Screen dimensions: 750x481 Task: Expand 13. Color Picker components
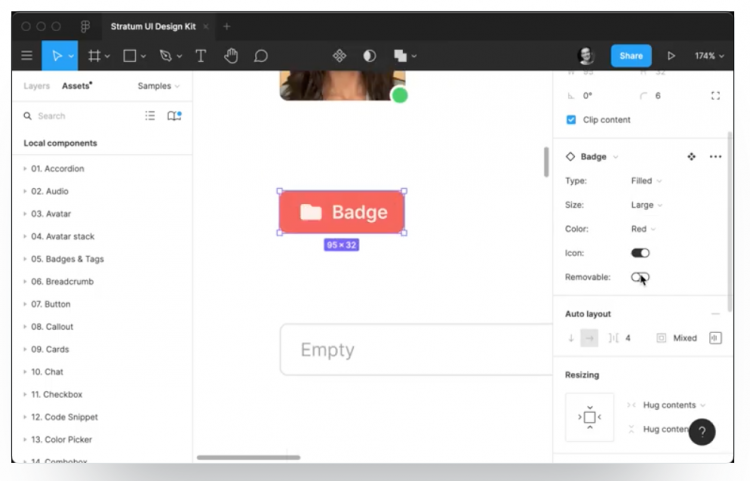(57, 439)
